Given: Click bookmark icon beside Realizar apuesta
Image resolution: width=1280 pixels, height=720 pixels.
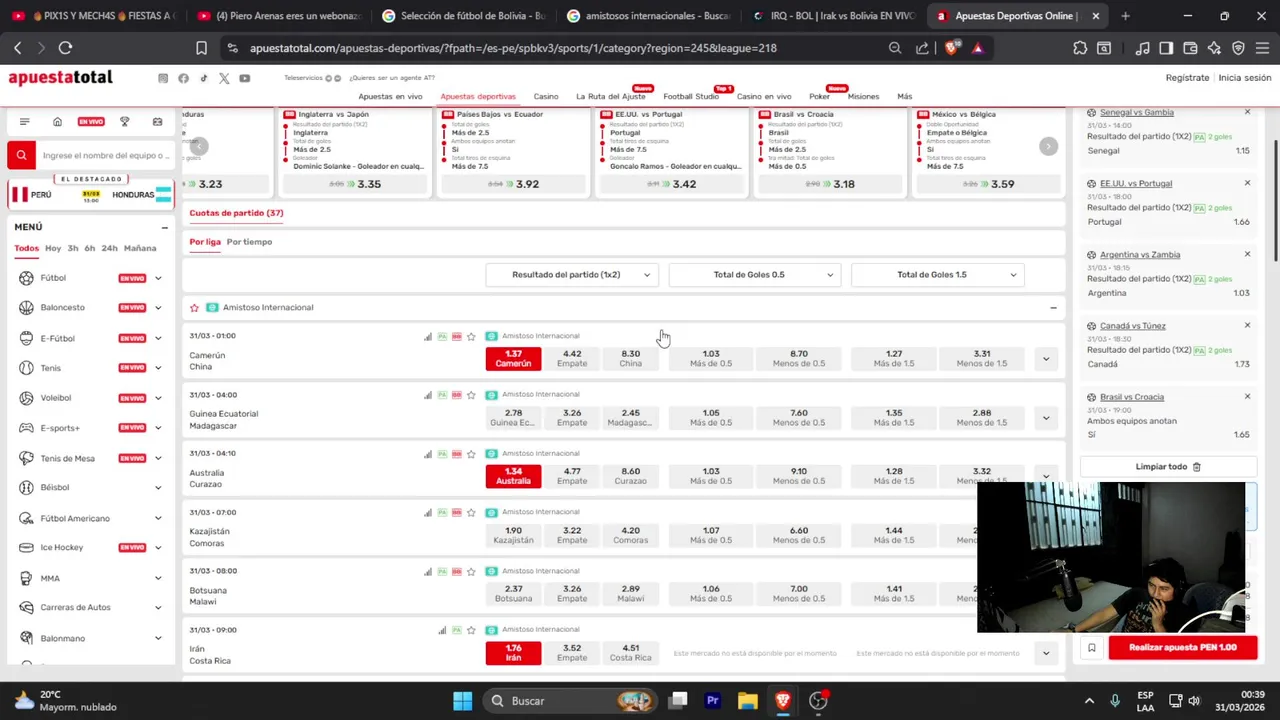Looking at the screenshot, I should (x=1092, y=648).
